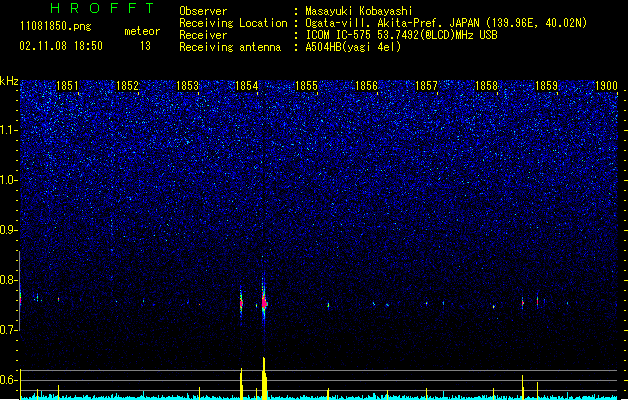Click the 1900 time marker
Image resolution: width=629 pixels, height=400 pixels.
pyautogui.click(x=606, y=86)
